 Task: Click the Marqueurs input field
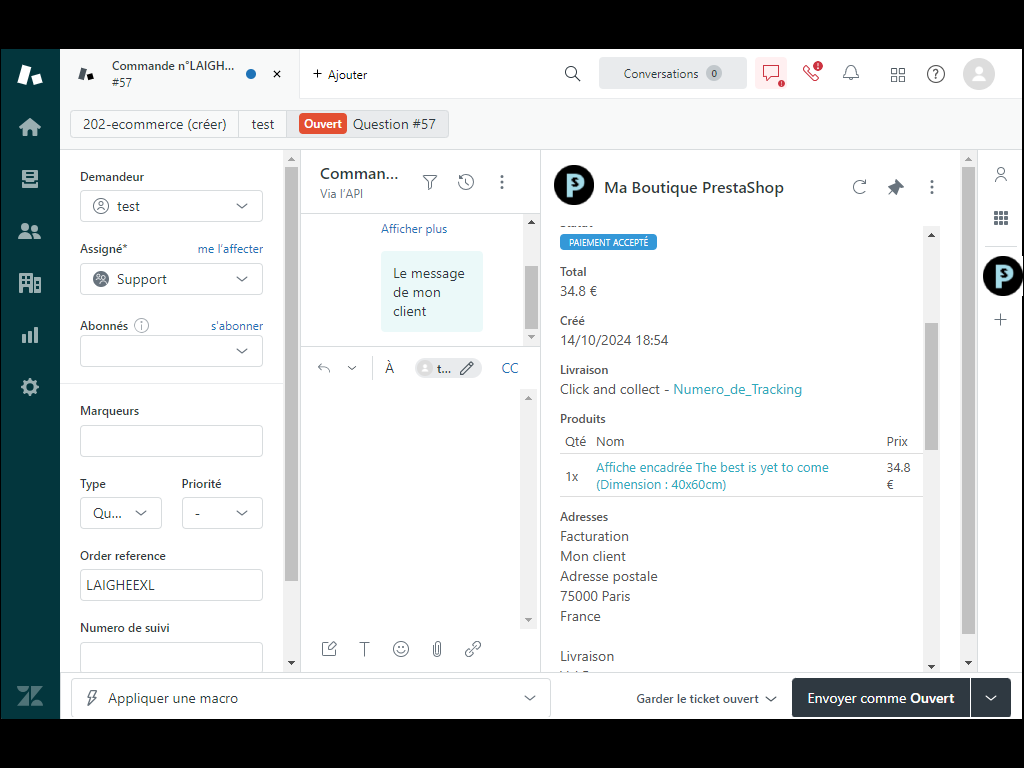coord(171,441)
